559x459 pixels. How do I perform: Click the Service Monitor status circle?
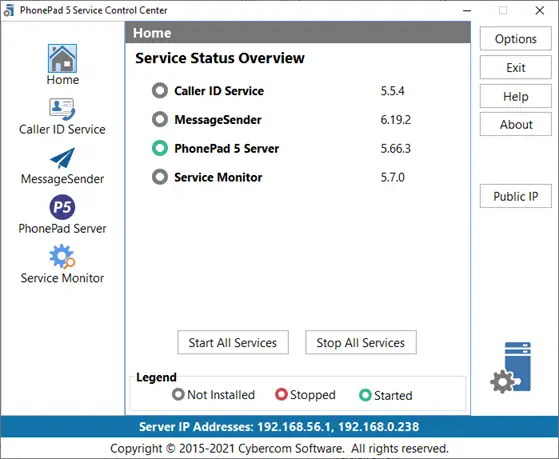coord(160,177)
